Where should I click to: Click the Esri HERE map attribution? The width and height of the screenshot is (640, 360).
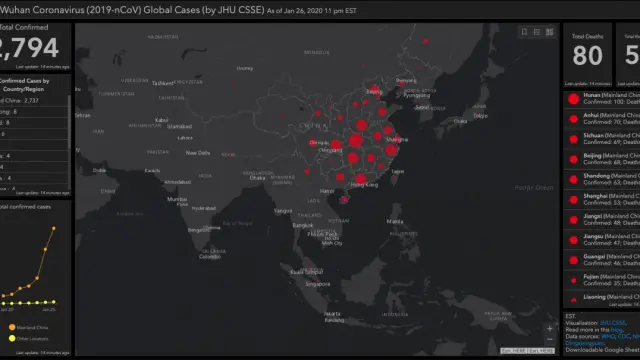[527, 351]
